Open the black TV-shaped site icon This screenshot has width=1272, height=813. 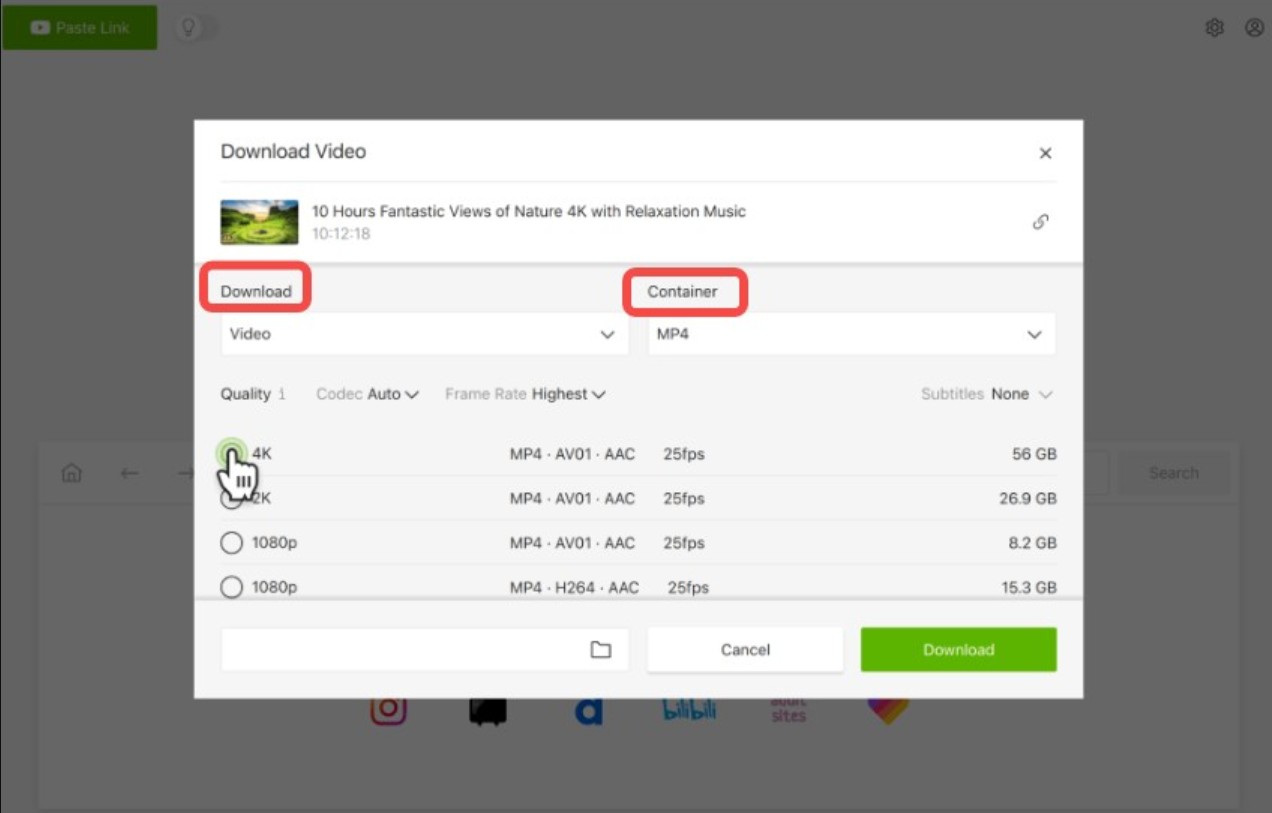click(488, 711)
